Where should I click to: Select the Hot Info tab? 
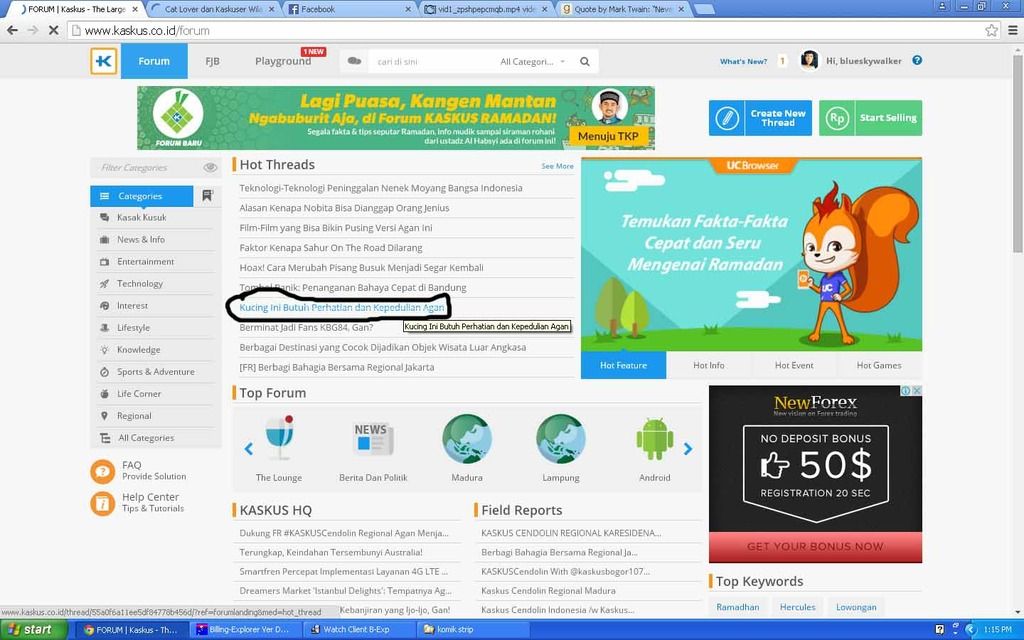pyautogui.click(x=708, y=365)
